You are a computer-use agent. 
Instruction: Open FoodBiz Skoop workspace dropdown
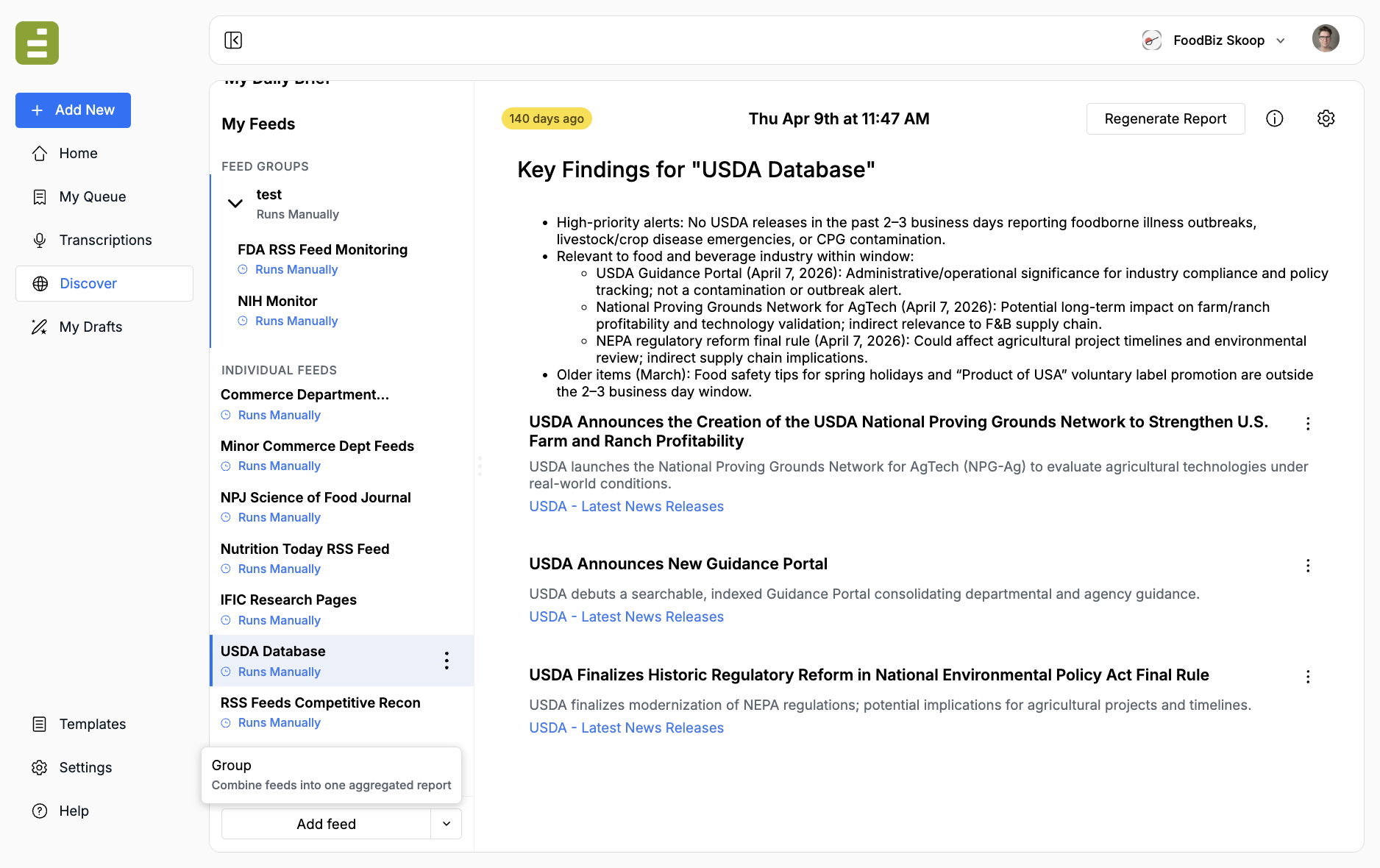(x=1214, y=40)
